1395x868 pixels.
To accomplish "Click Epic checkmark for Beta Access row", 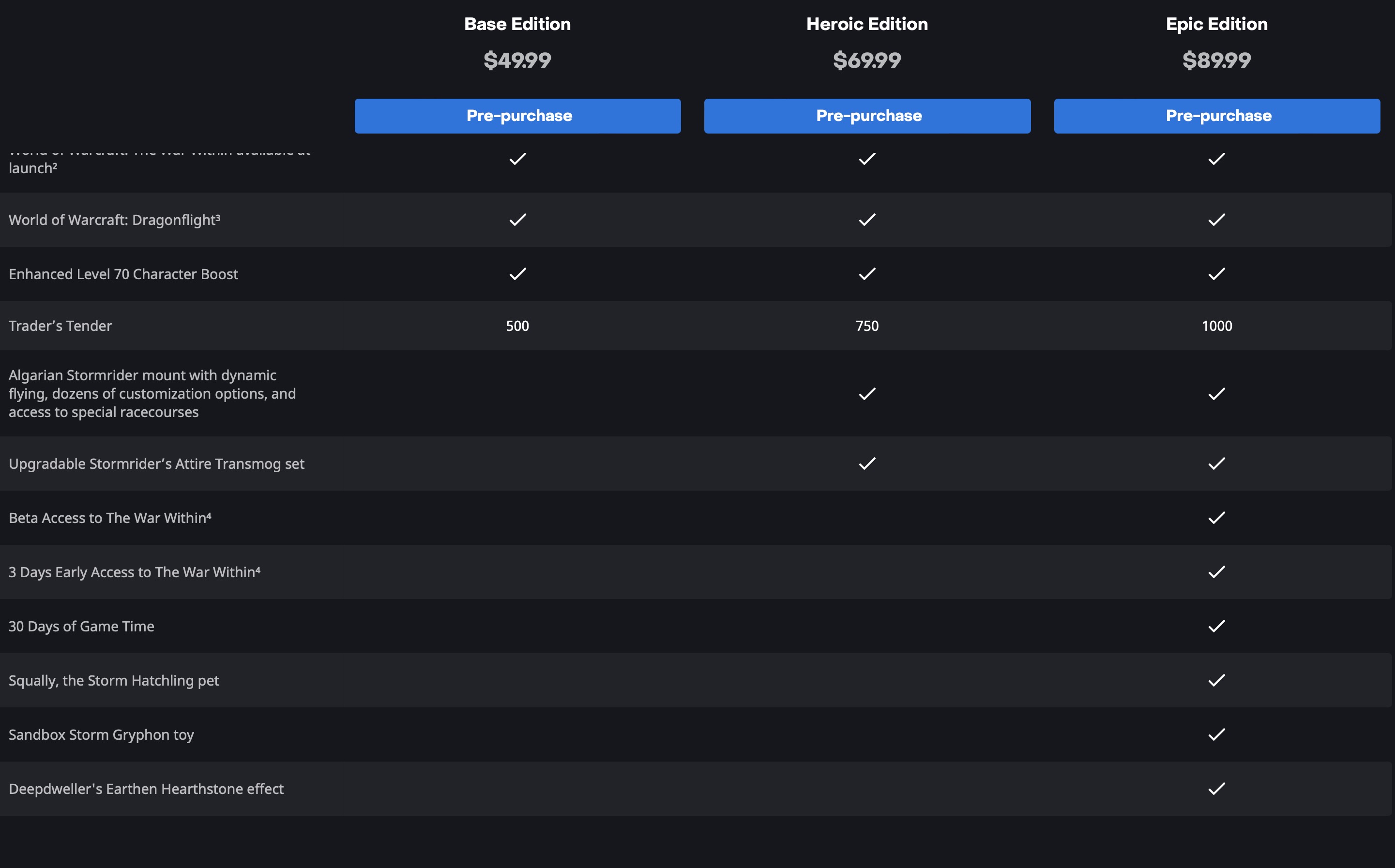I will (1217, 518).
